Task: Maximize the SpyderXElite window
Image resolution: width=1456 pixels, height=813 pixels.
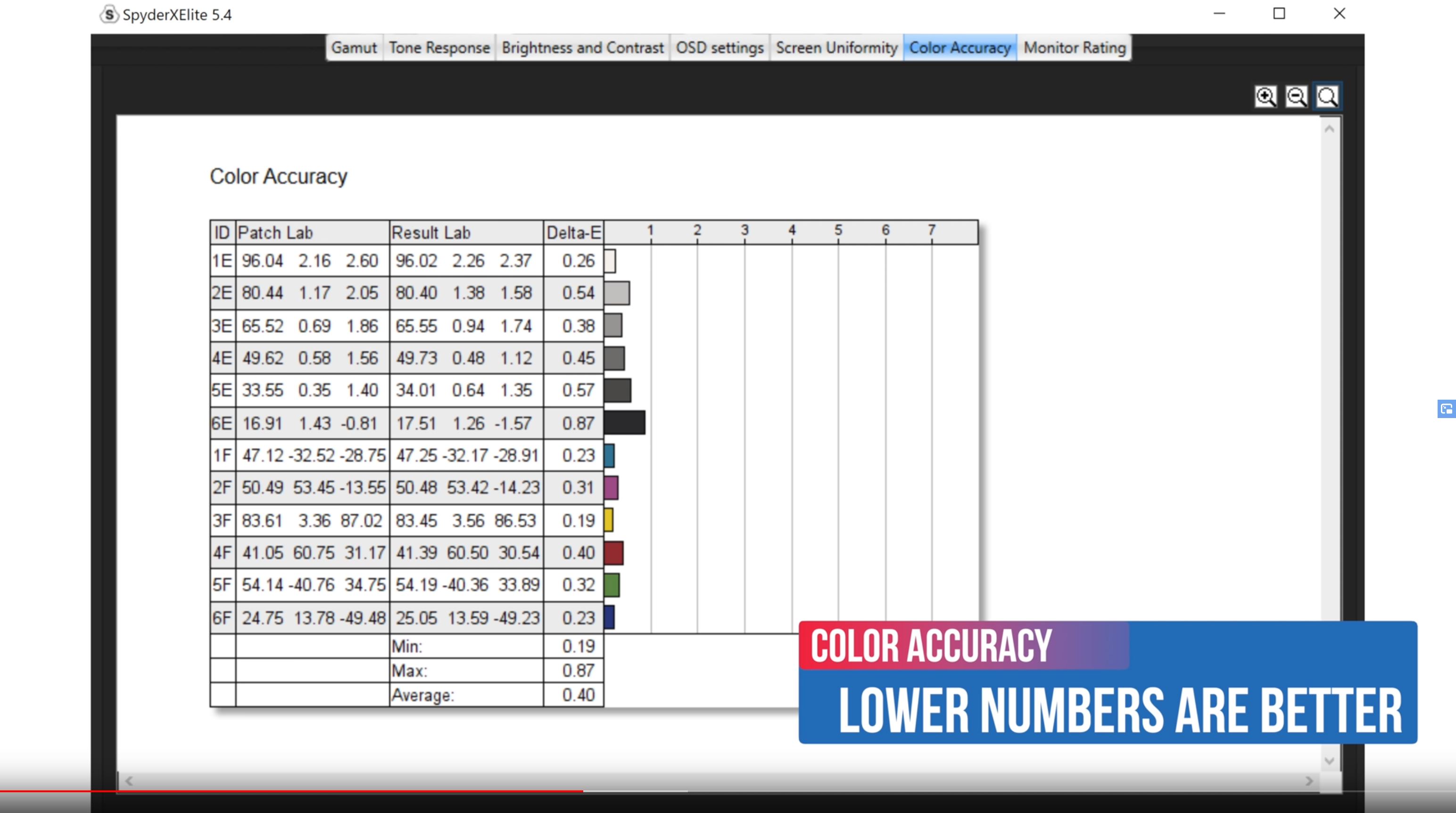Action: pyautogui.click(x=1279, y=14)
